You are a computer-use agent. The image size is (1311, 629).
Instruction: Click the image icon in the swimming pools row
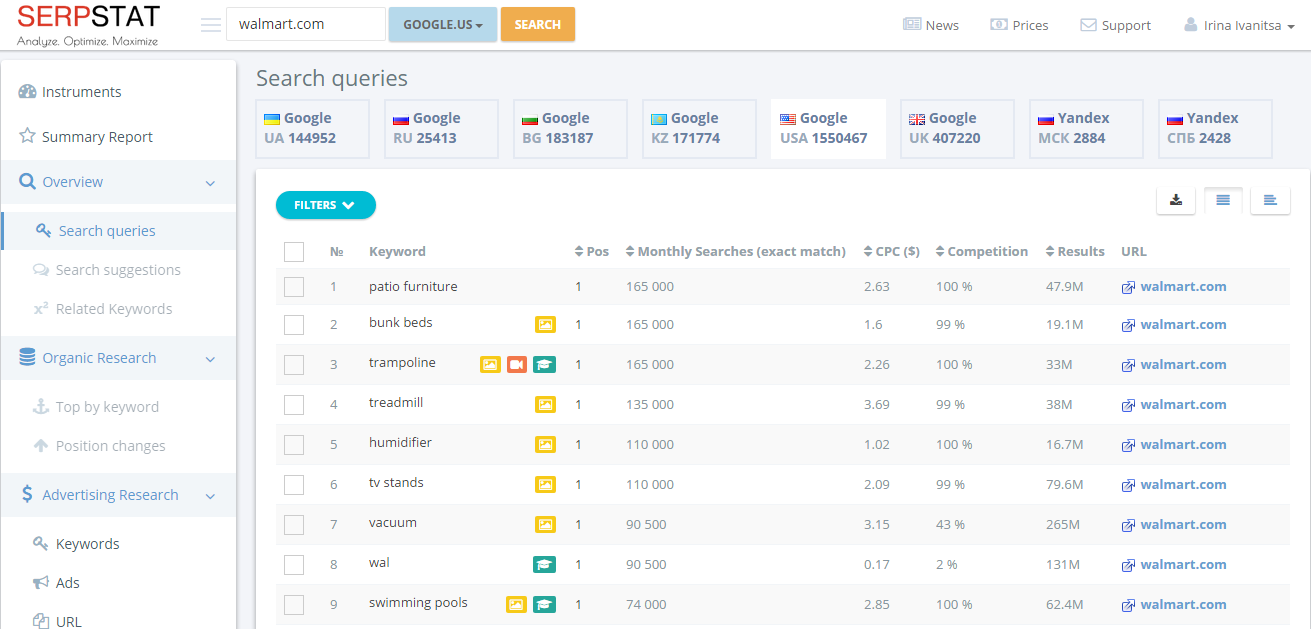[517, 604]
